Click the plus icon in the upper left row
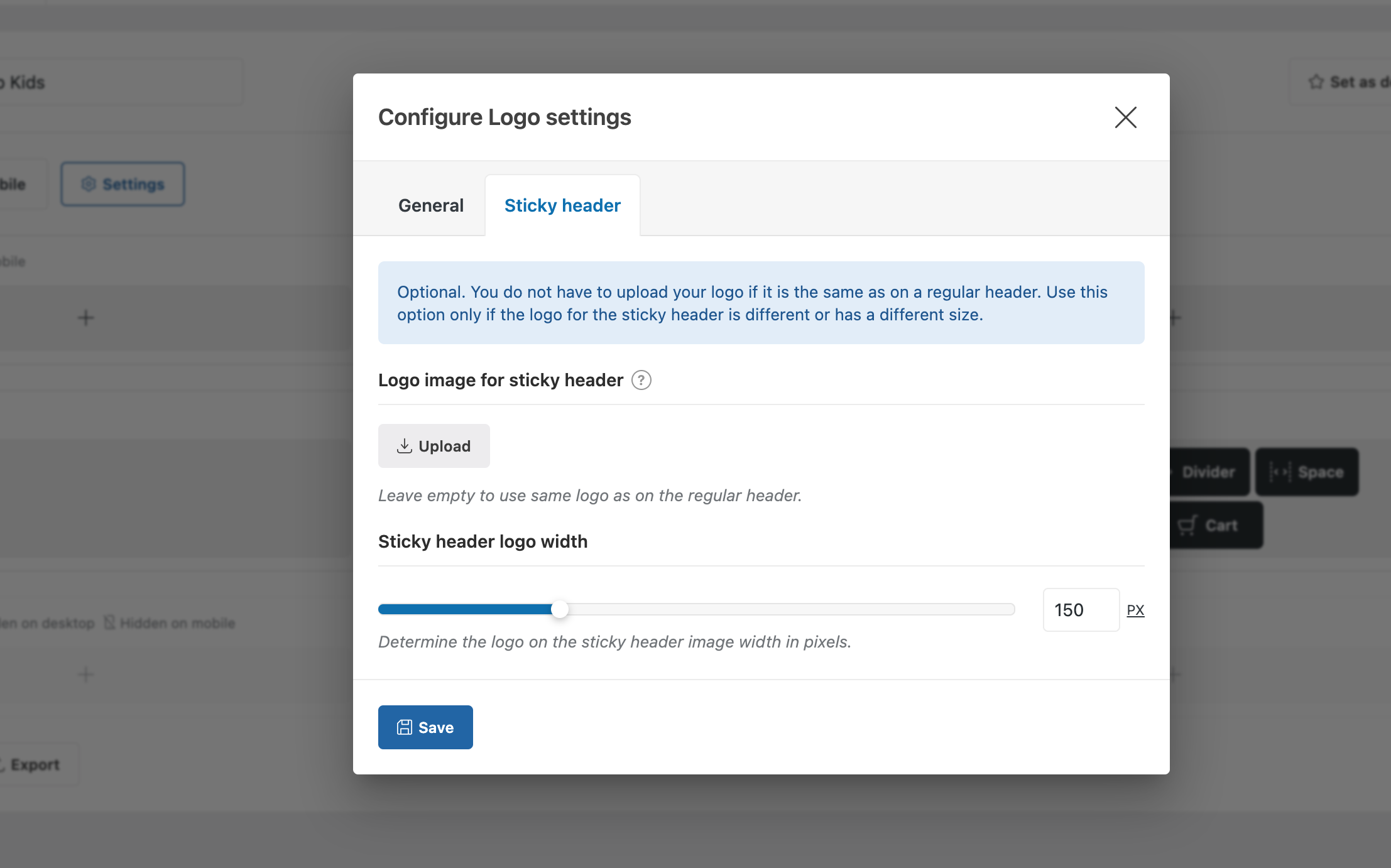The image size is (1391, 868). tap(86, 318)
